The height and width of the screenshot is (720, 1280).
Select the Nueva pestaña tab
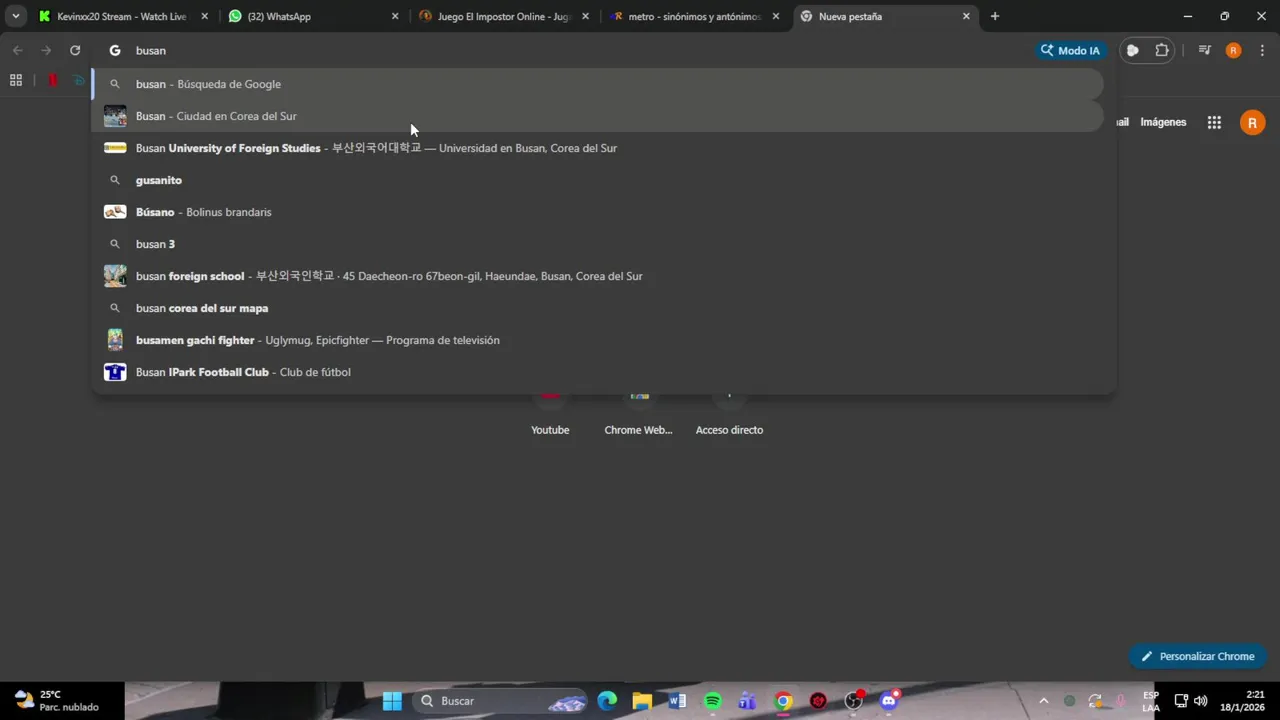click(885, 16)
